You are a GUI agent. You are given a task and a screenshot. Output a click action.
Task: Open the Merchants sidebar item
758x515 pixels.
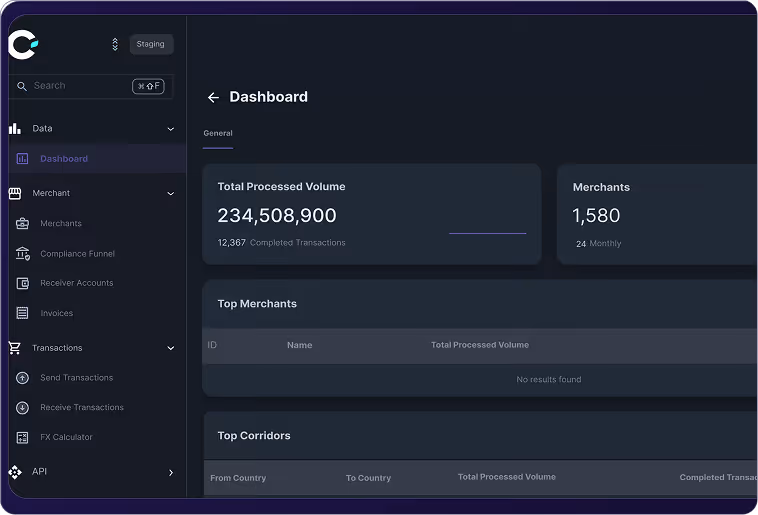coord(61,223)
